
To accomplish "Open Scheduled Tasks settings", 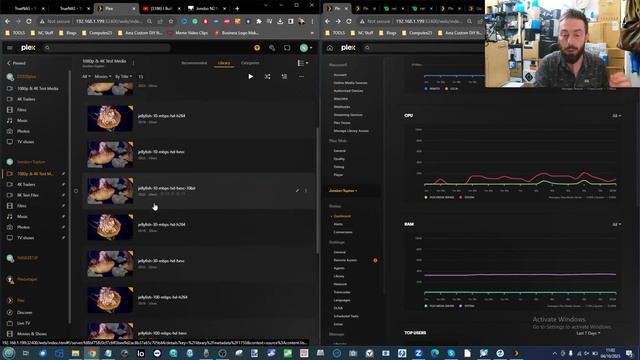I will [x=346, y=316].
